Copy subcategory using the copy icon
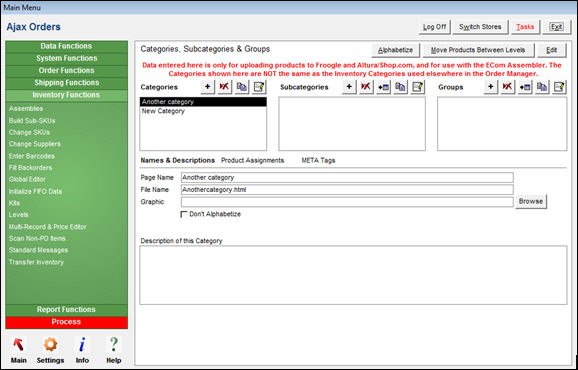This screenshot has height=370, width=578. tap(400, 87)
